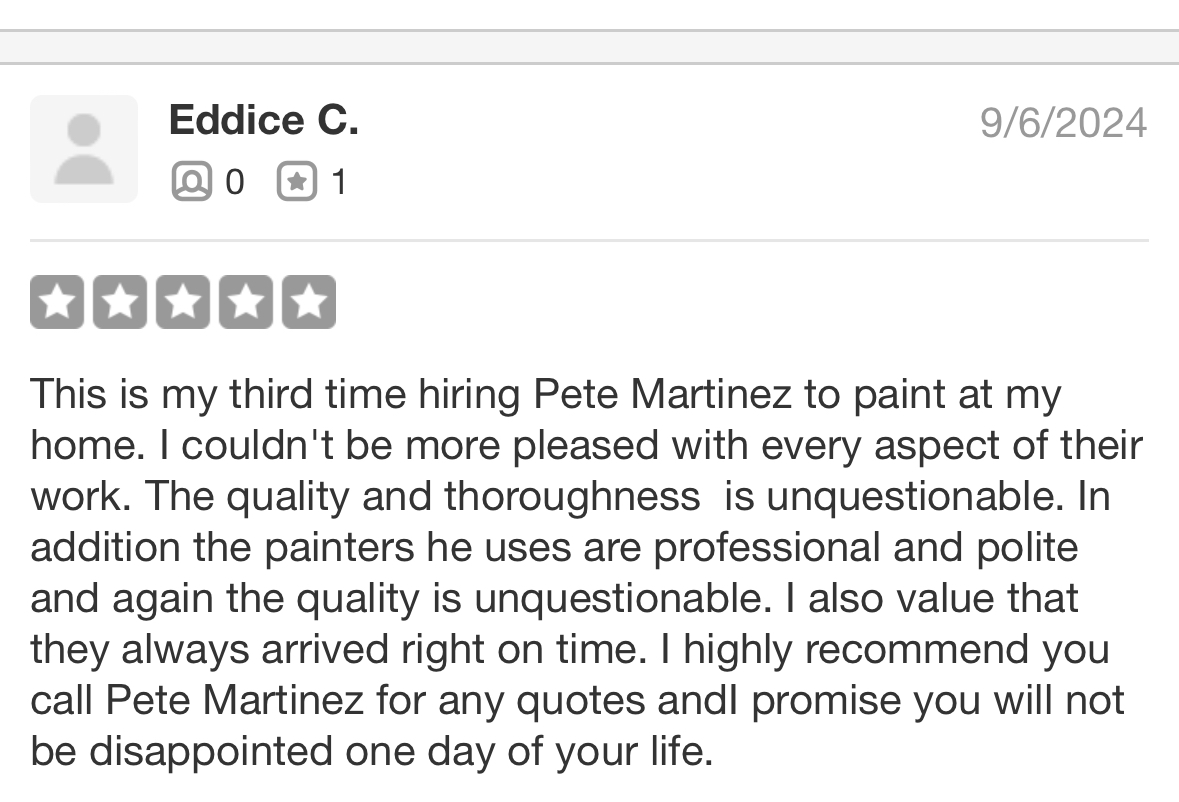Click the second rating star
The width and height of the screenshot is (1179, 802).
click(120, 302)
